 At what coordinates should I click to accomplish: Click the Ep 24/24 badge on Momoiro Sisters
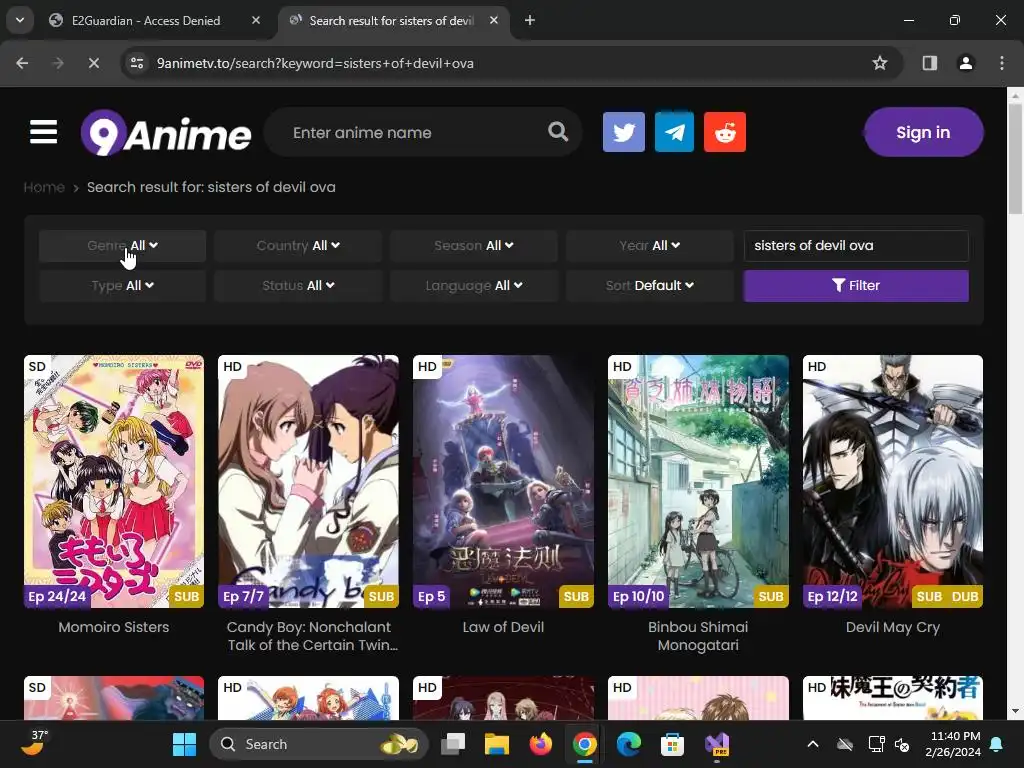[x=57, y=596]
